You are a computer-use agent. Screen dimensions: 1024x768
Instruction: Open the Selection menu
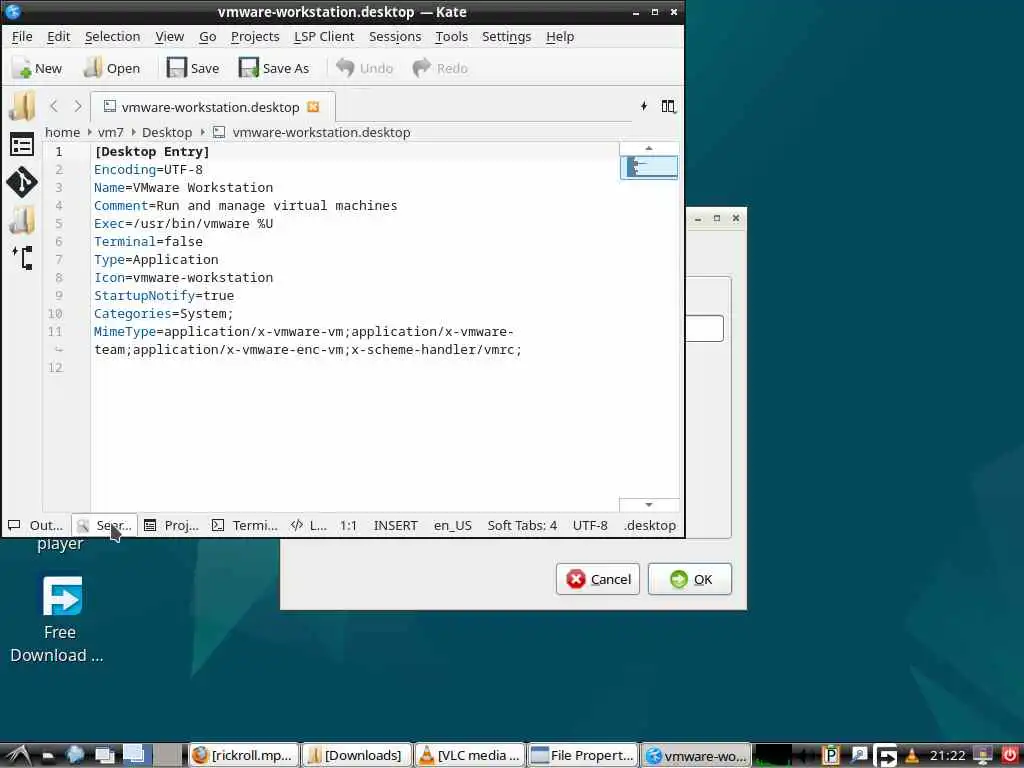[112, 37]
